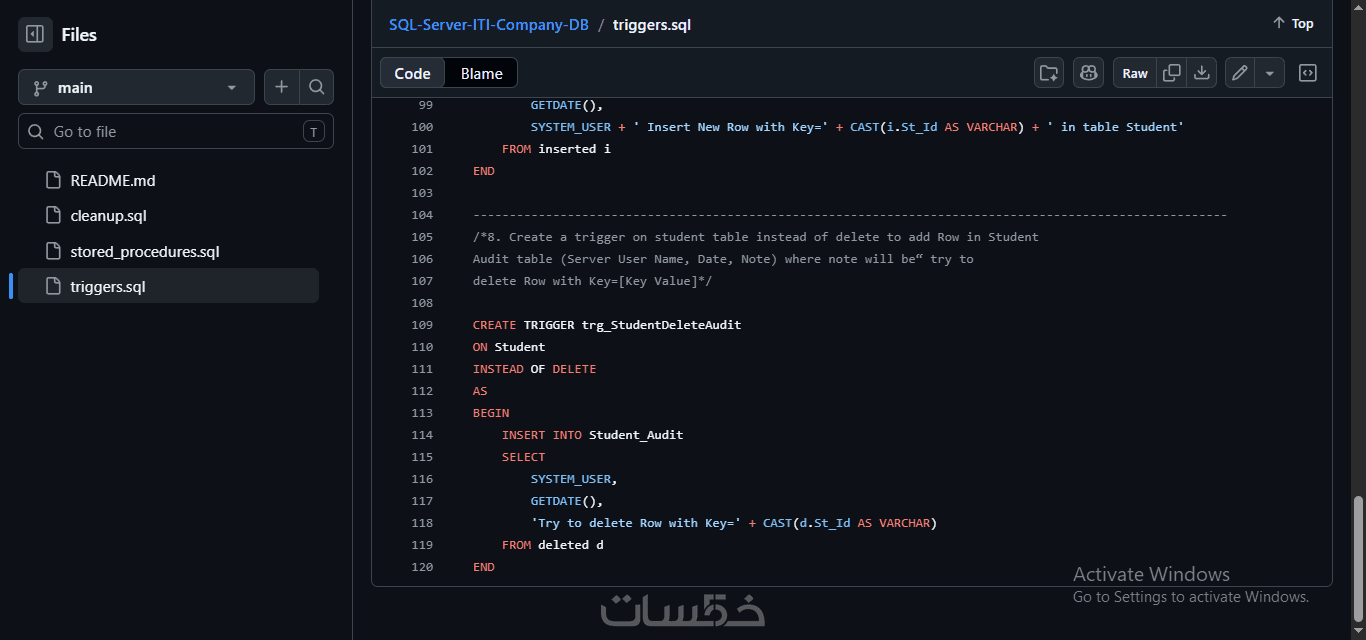The image size is (1366, 640).
Task: Click the folder sparkle icon in toolbar
Action: coord(1049,73)
